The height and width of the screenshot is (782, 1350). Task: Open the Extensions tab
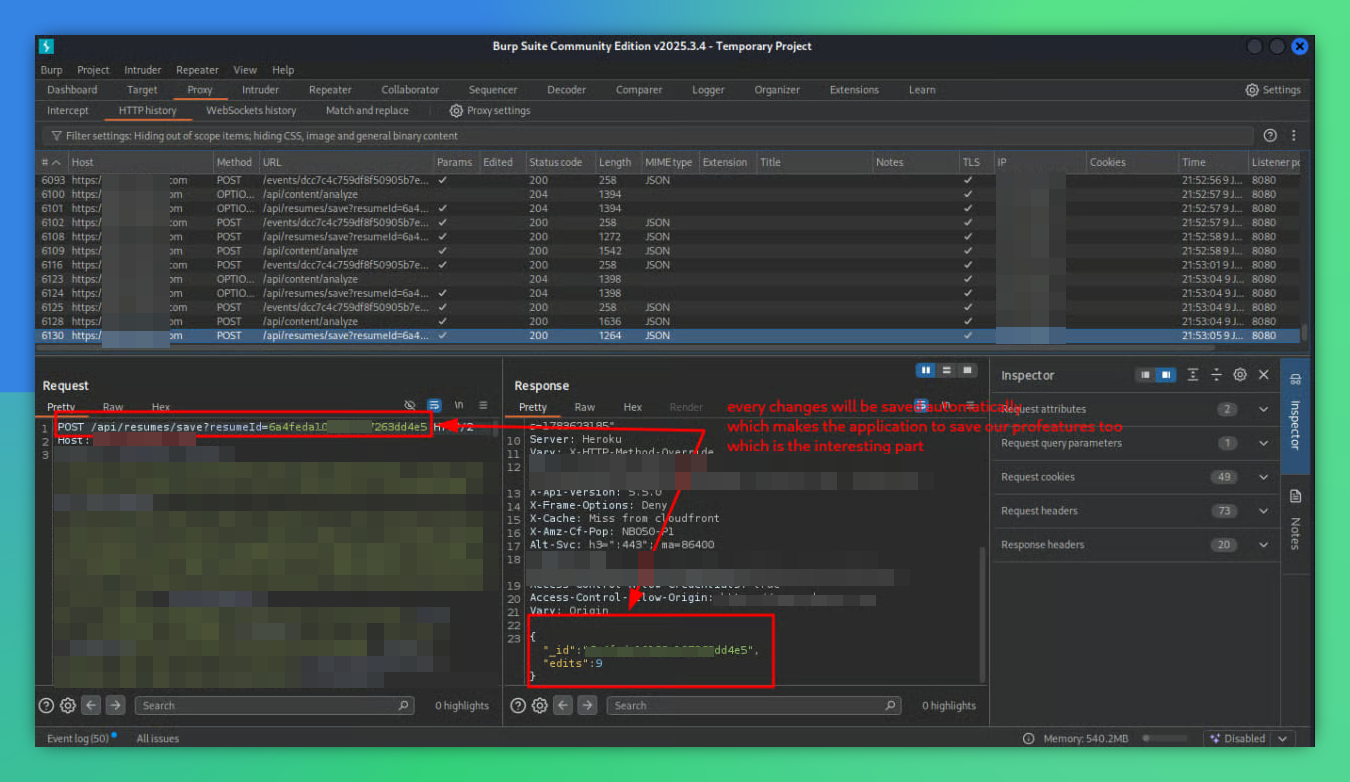854,90
